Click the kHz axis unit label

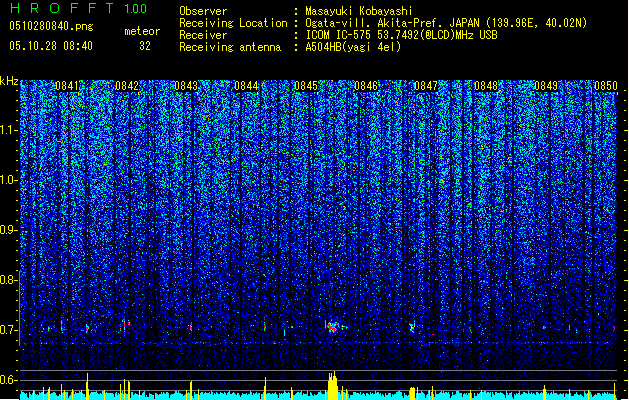9,81
